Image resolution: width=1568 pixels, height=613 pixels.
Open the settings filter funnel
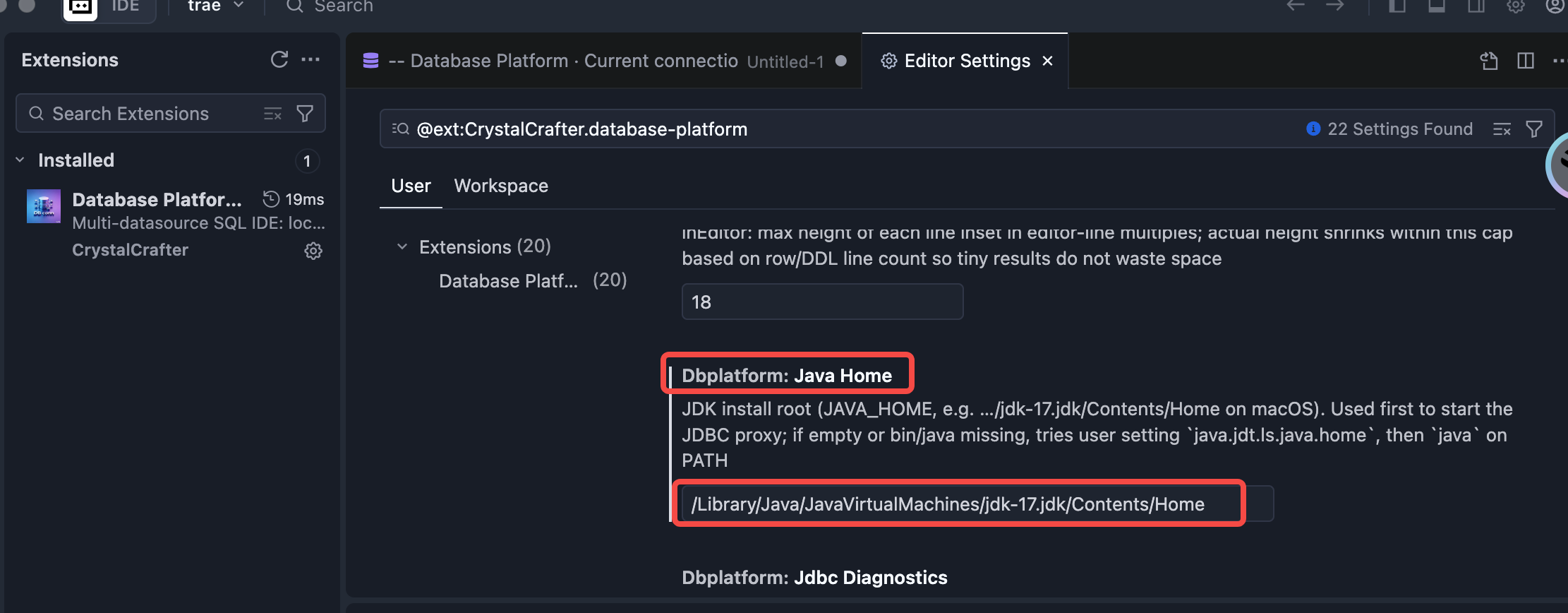pos(1534,129)
